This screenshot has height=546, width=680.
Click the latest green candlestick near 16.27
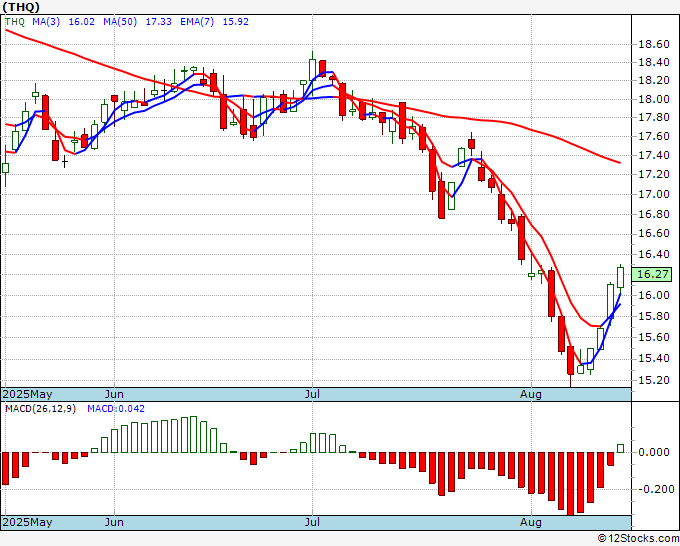[x=621, y=278]
